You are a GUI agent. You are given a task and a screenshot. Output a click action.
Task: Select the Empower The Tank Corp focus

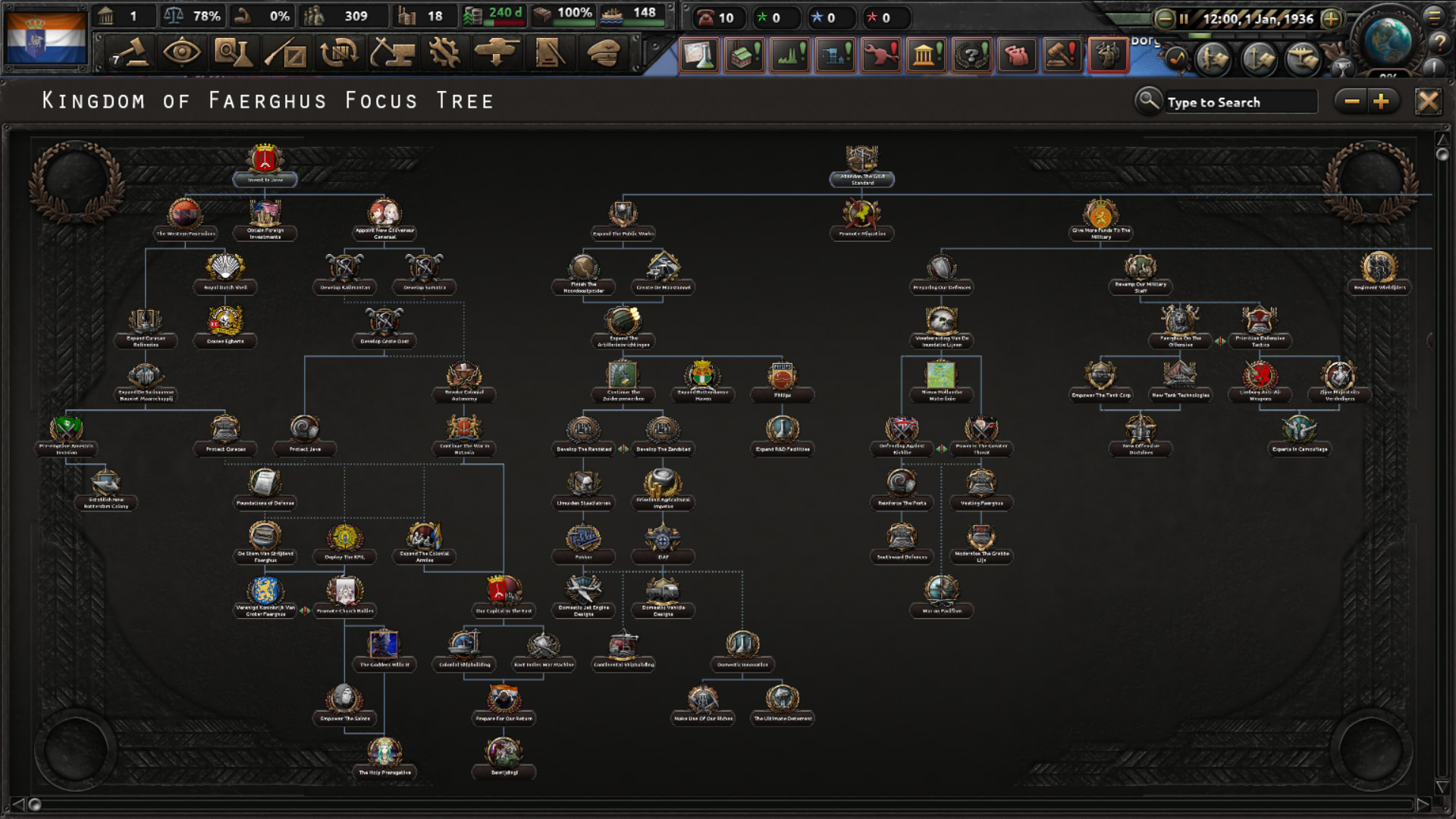click(1100, 381)
